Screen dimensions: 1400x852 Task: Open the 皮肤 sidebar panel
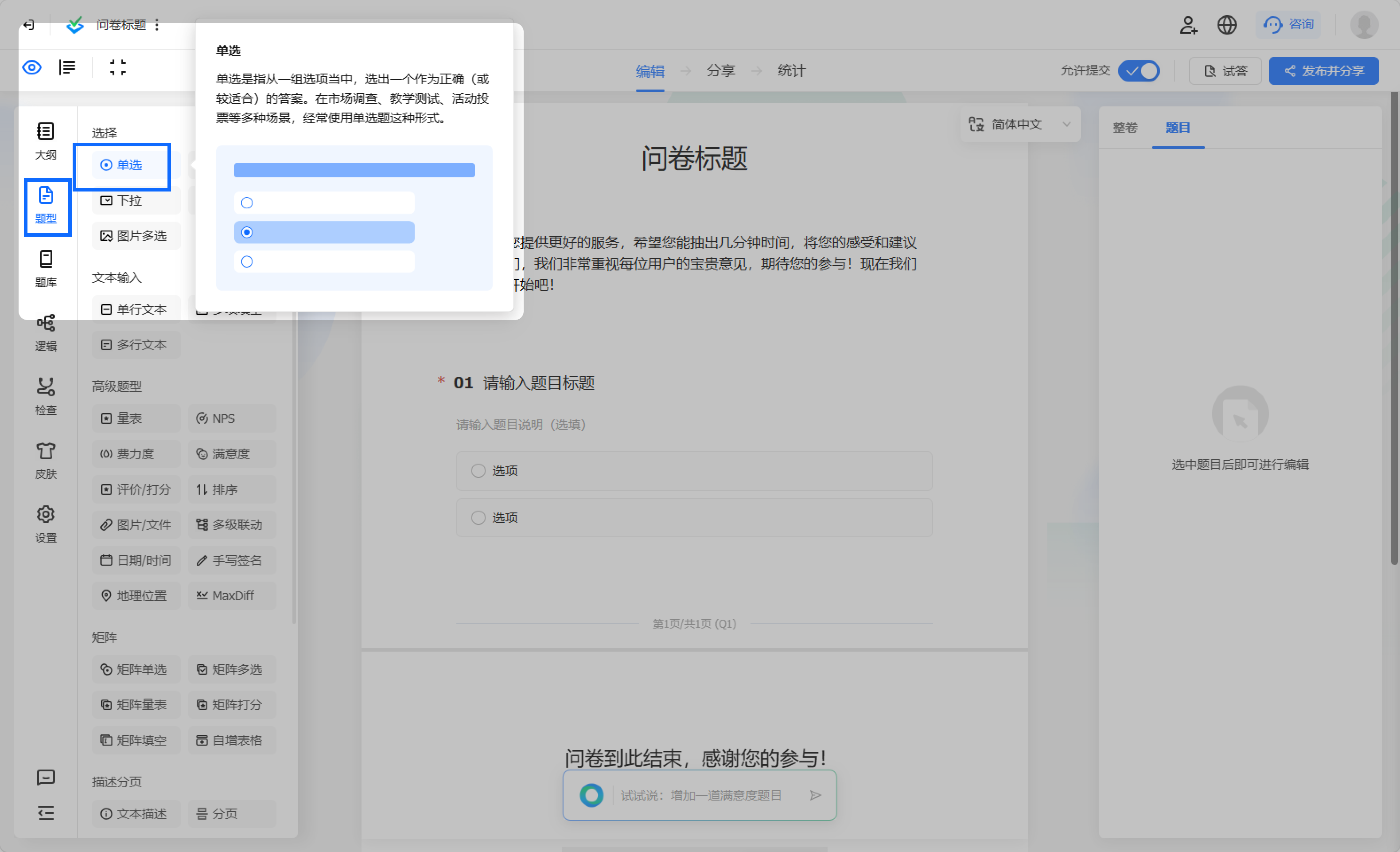tap(46, 461)
